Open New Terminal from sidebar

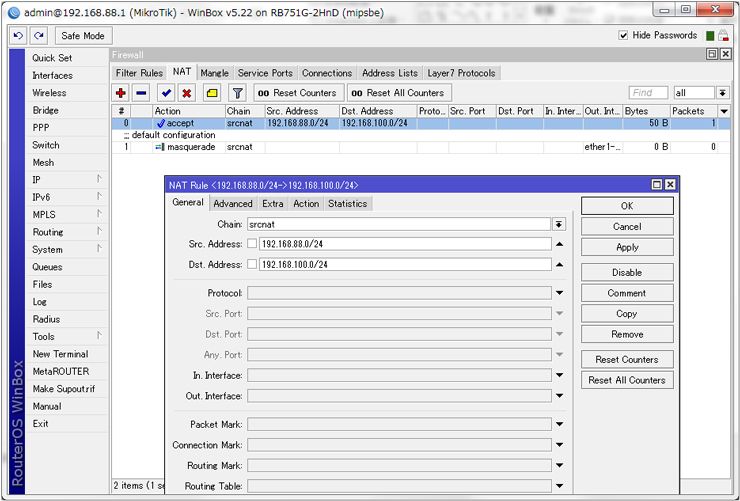(x=67, y=354)
